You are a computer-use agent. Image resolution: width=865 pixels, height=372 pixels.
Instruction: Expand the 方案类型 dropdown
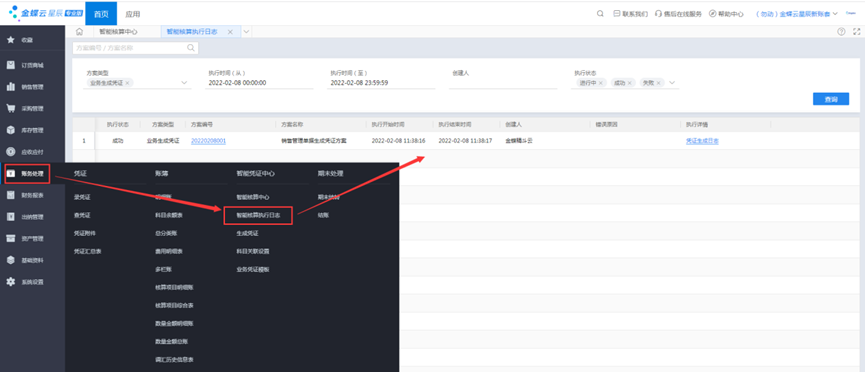pos(184,83)
